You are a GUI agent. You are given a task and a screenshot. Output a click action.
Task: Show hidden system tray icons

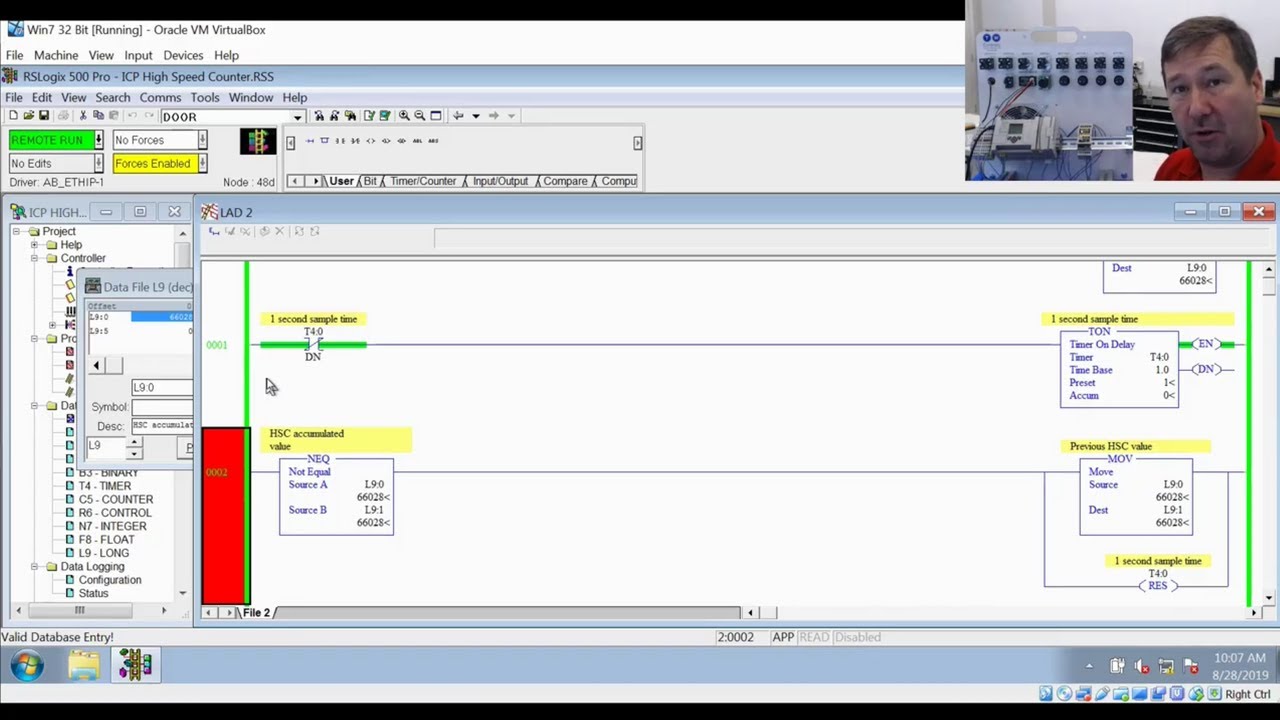1089,666
